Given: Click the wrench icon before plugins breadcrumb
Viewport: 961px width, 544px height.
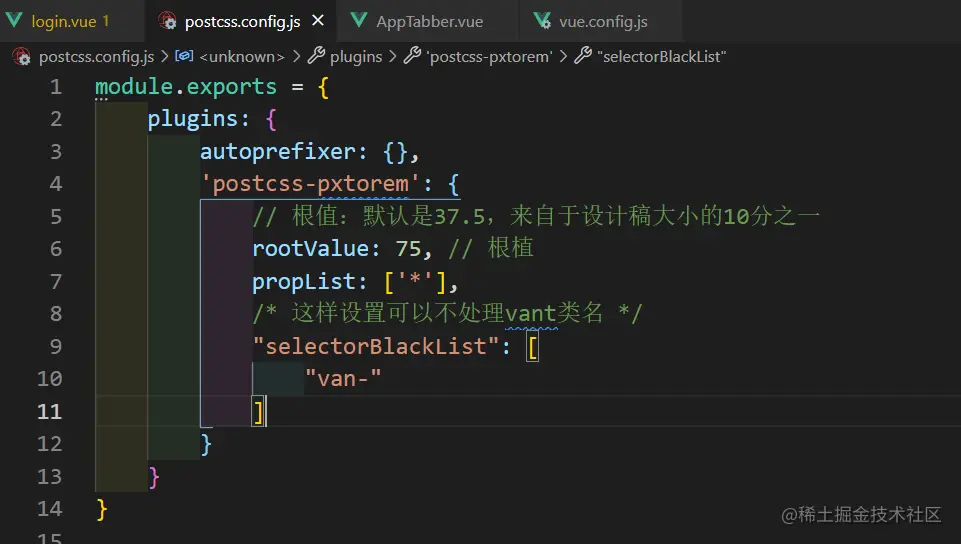Looking at the screenshot, I should tap(316, 56).
